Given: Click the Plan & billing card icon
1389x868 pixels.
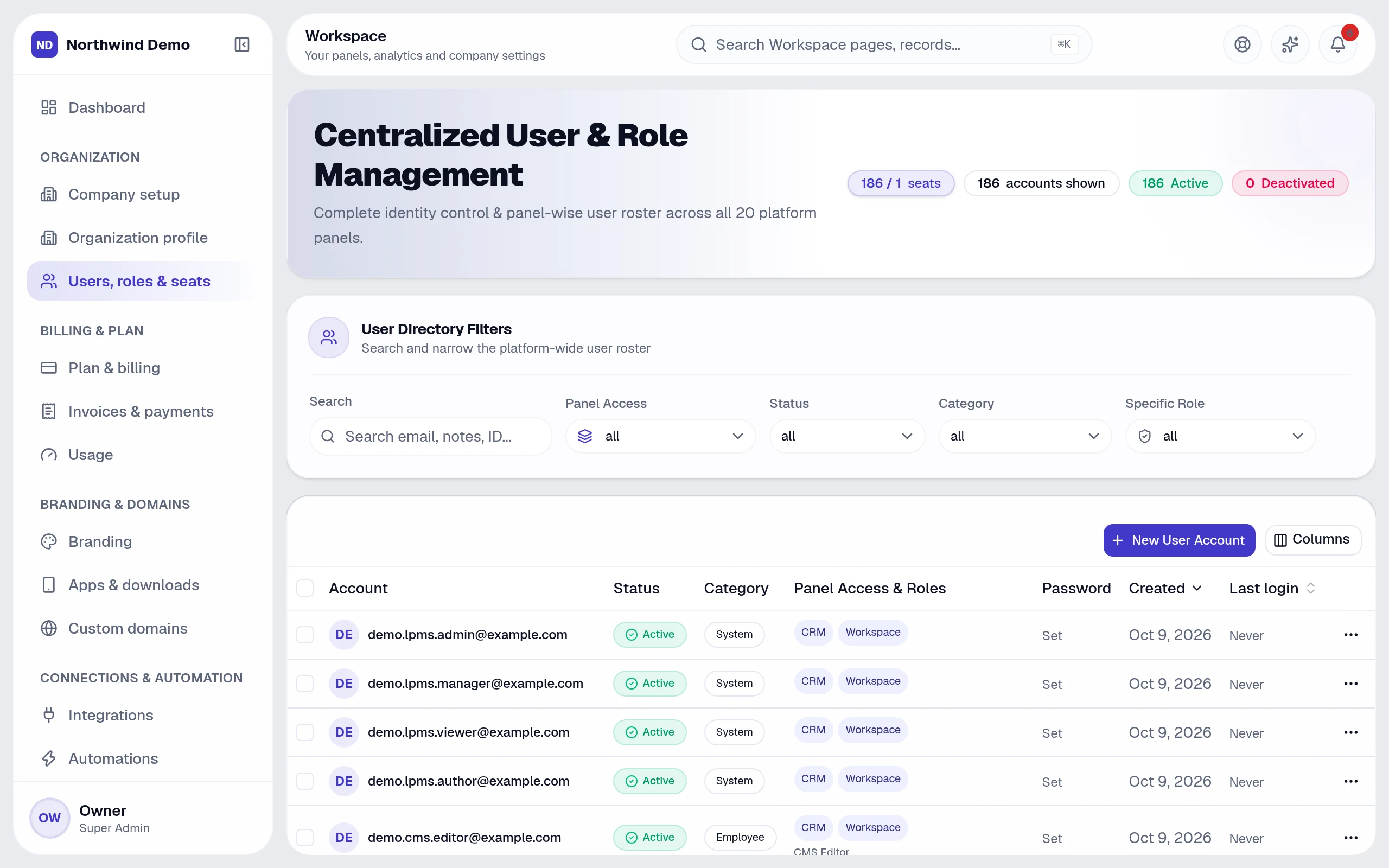Looking at the screenshot, I should (49, 368).
